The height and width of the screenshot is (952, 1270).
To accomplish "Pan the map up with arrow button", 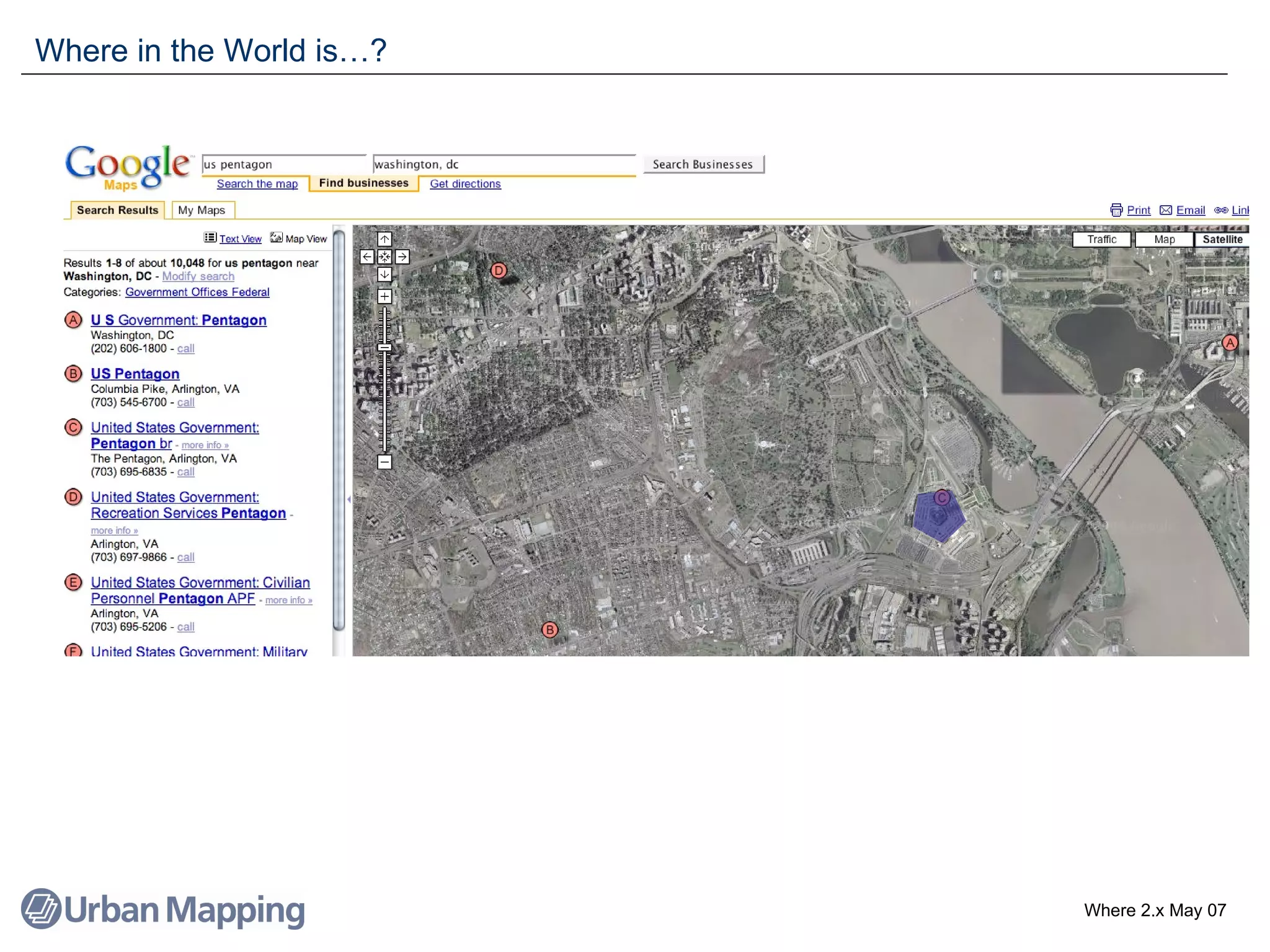I will 384,239.
